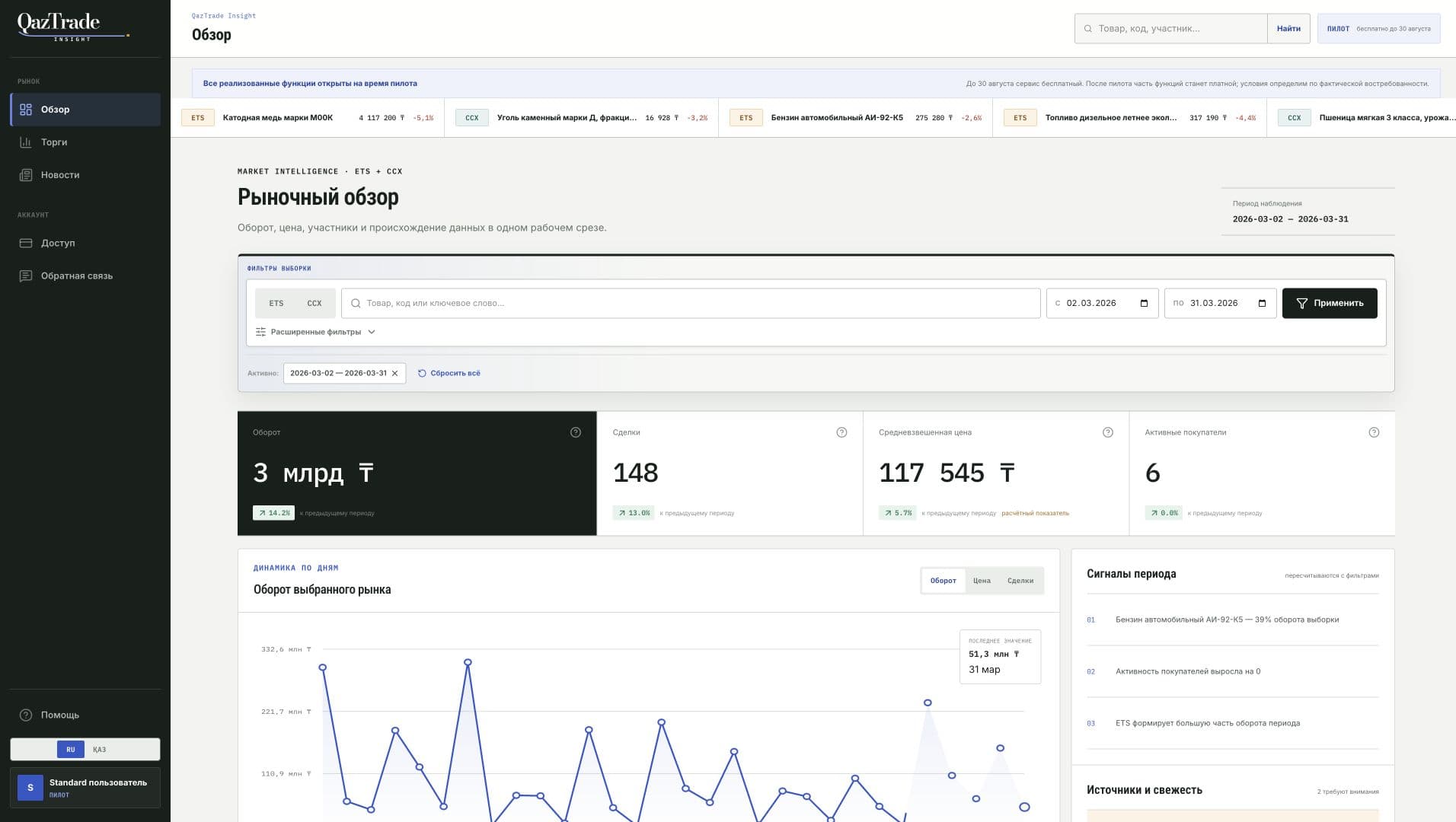
Task: Open calendar picker for the start date
Action: click(x=1144, y=304)
